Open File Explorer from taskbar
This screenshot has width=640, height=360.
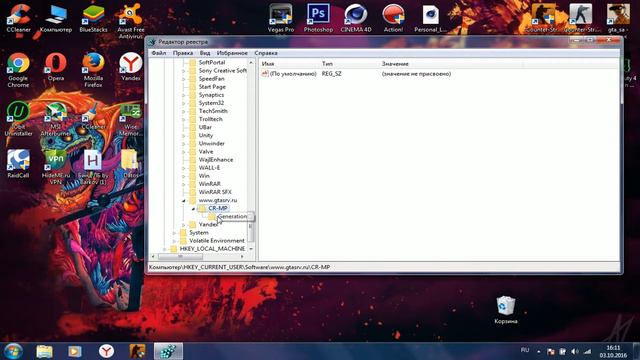tap(44, 351)
